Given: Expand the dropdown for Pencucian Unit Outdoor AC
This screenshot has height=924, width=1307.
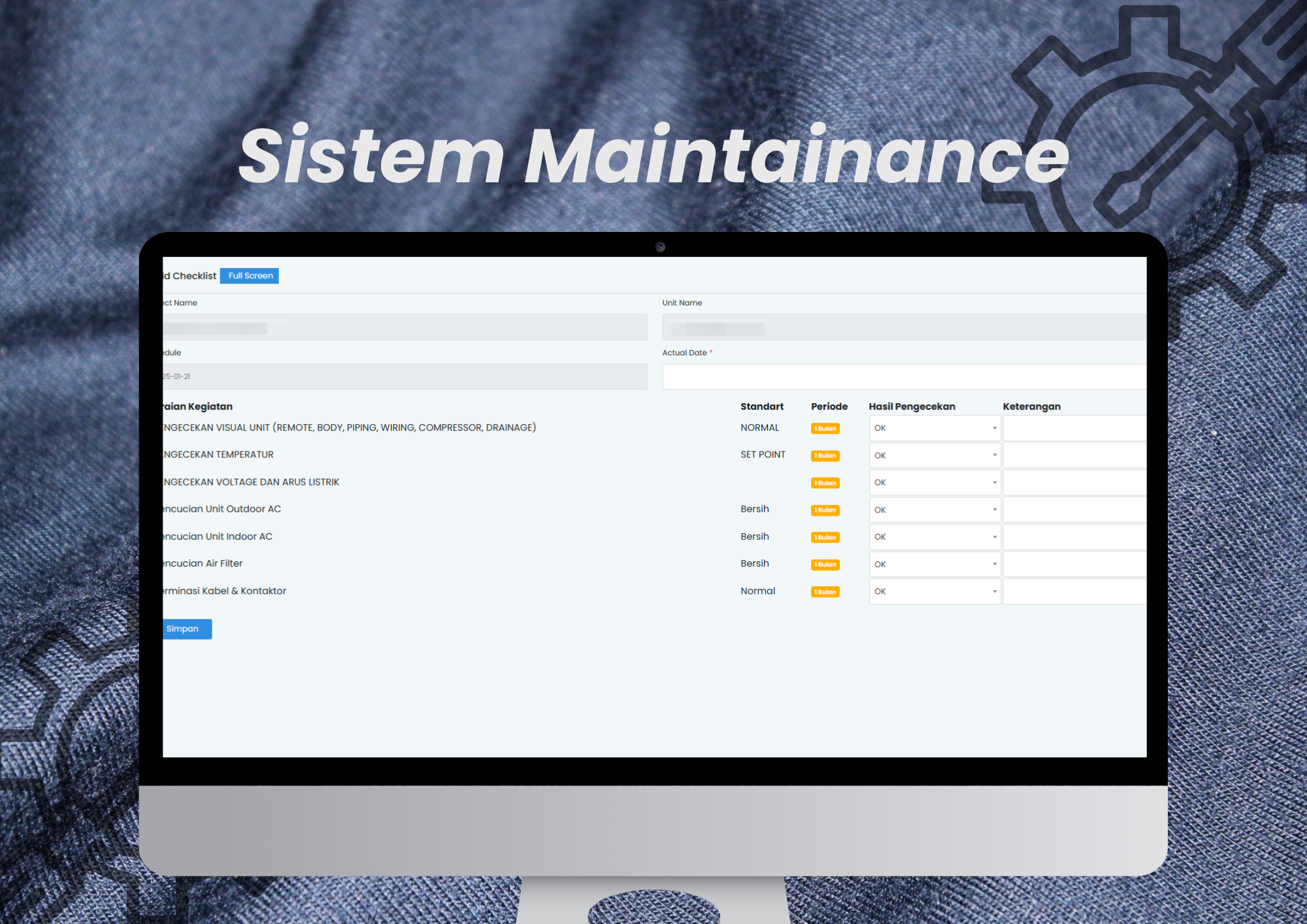Looking at the screenshot, I should coord(934,509).
